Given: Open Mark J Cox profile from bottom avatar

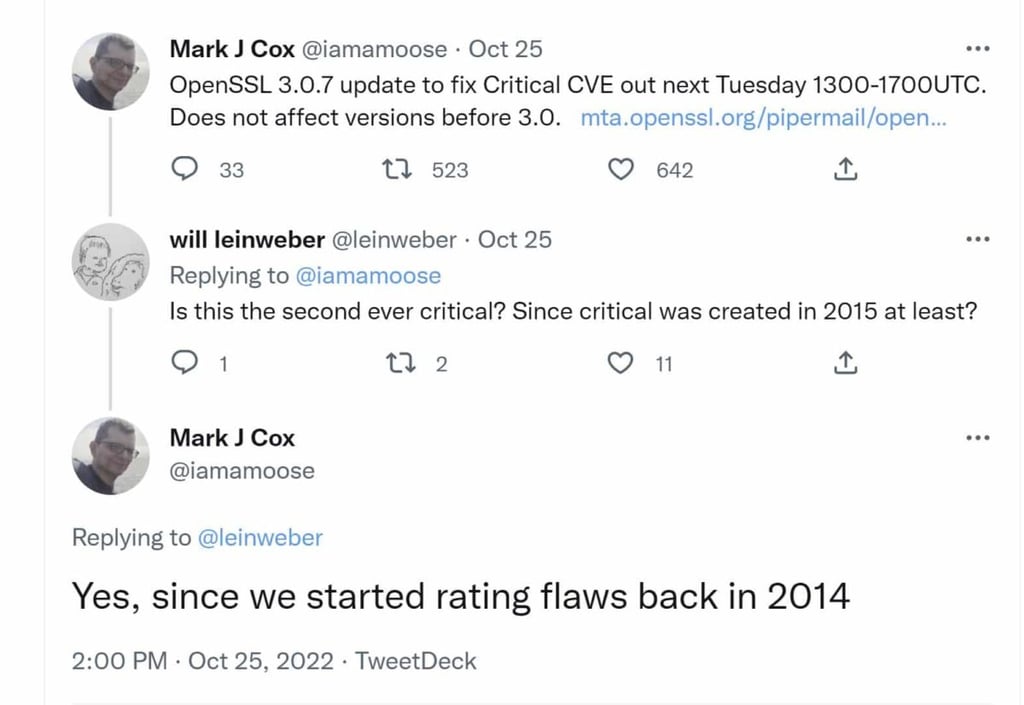Looking at the screenshot, I should coord(110,456).
